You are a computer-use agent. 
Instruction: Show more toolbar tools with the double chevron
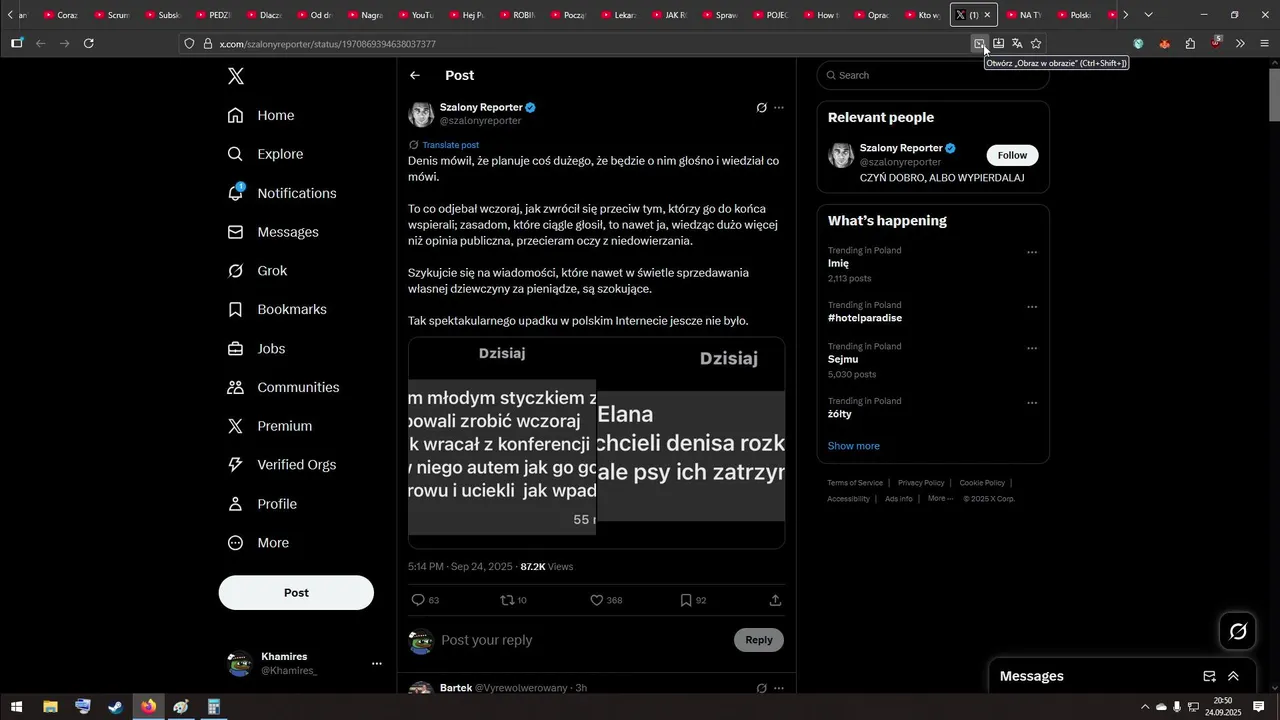[1240, 44]
